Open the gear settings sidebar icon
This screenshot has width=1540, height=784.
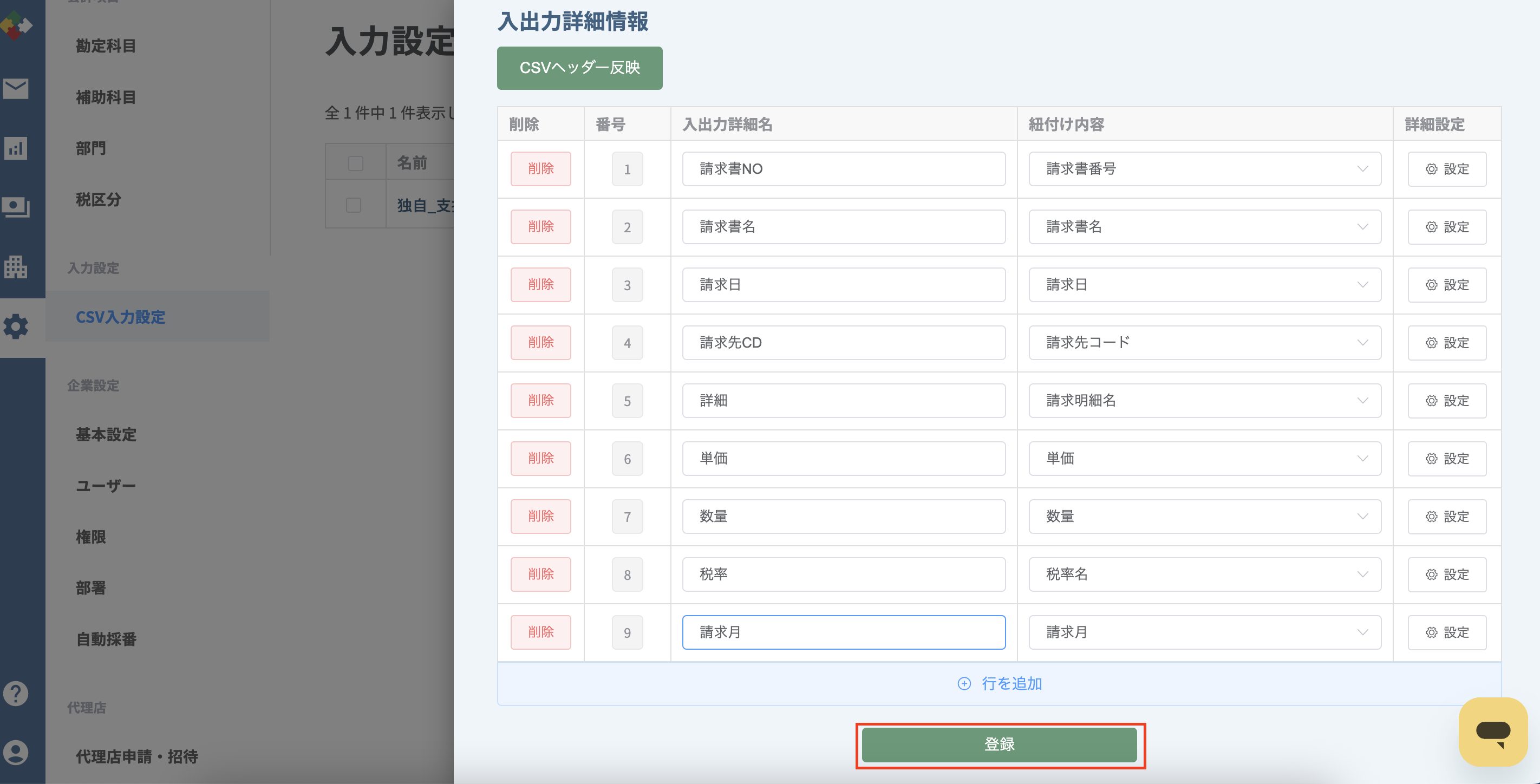click(16, 327)
